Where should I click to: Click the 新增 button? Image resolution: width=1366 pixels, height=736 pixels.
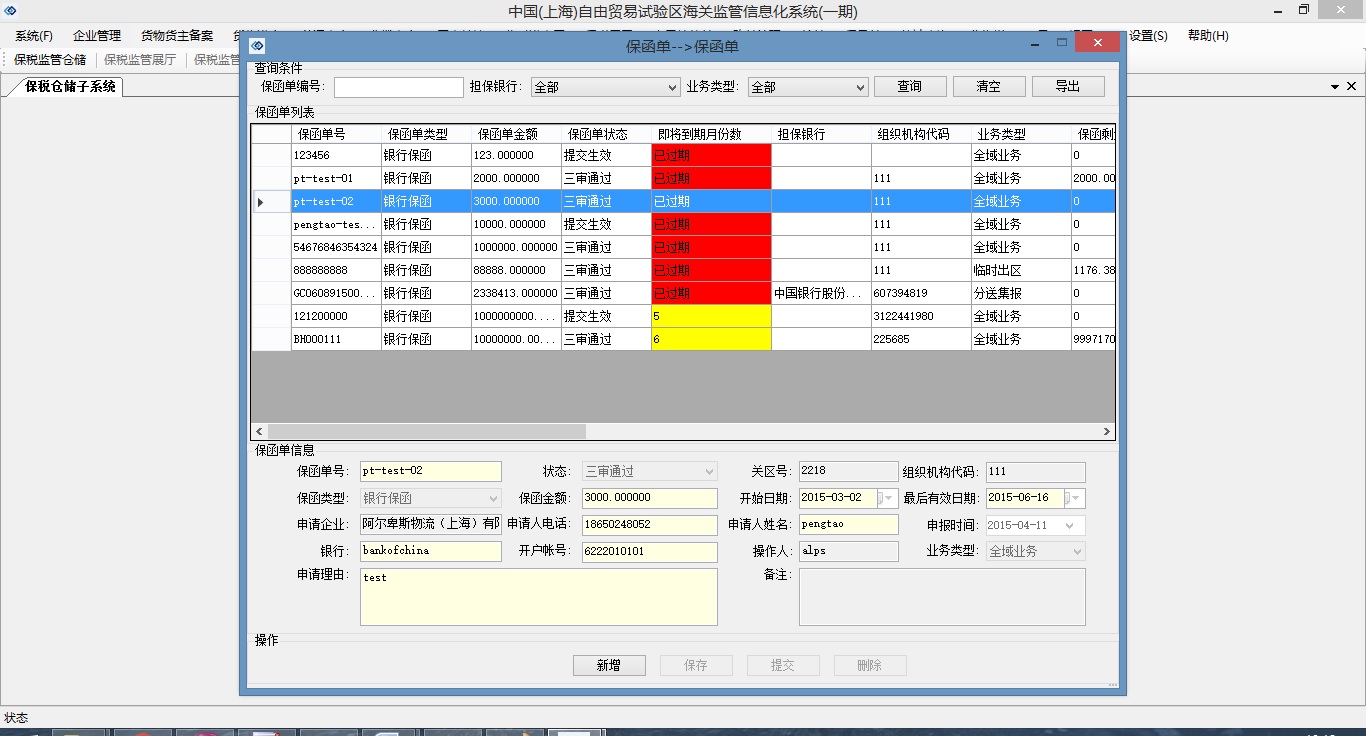pyautogui.click(x=608, y=665)
